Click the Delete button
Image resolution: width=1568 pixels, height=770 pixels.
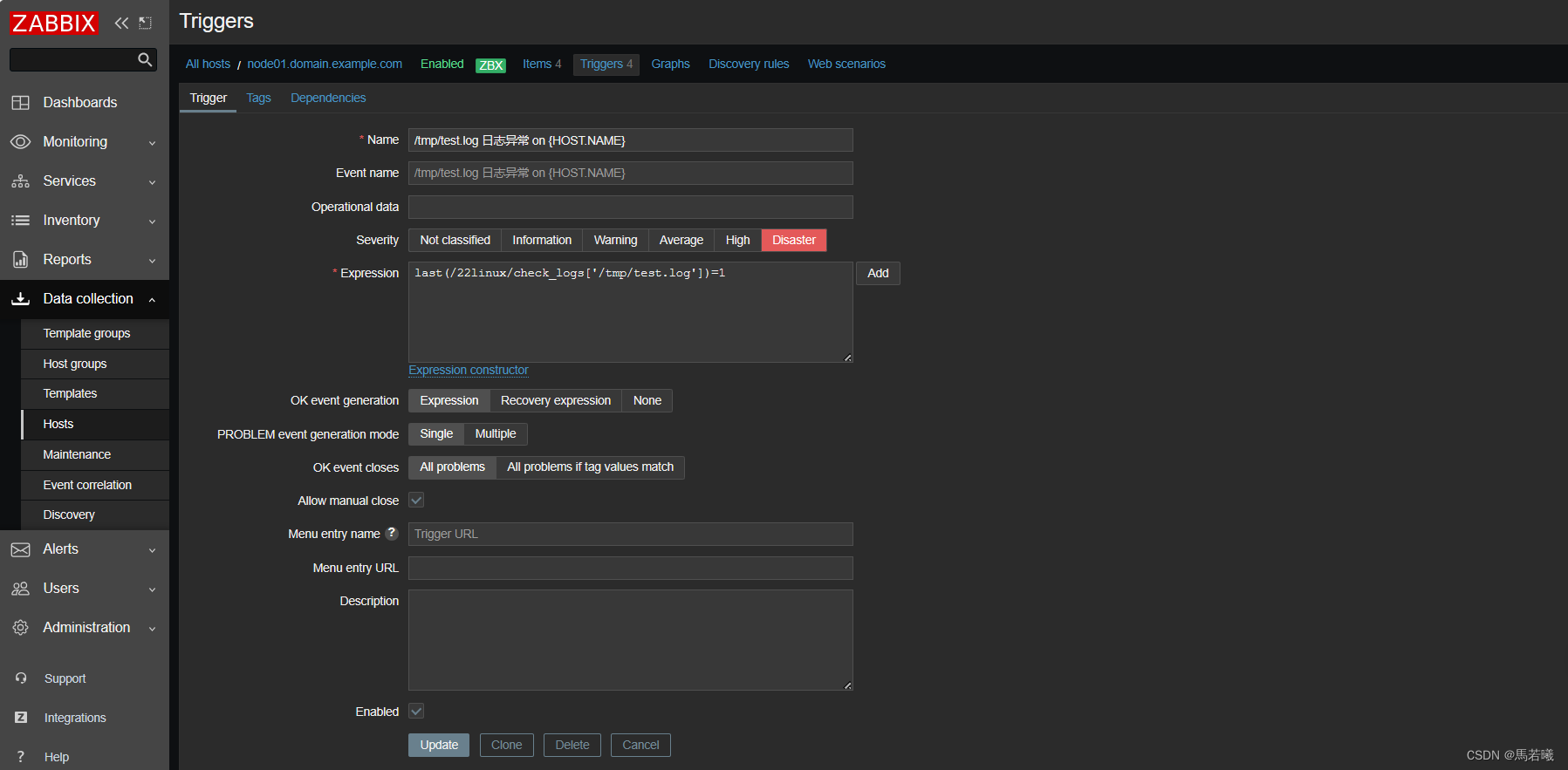pos(572,745)
